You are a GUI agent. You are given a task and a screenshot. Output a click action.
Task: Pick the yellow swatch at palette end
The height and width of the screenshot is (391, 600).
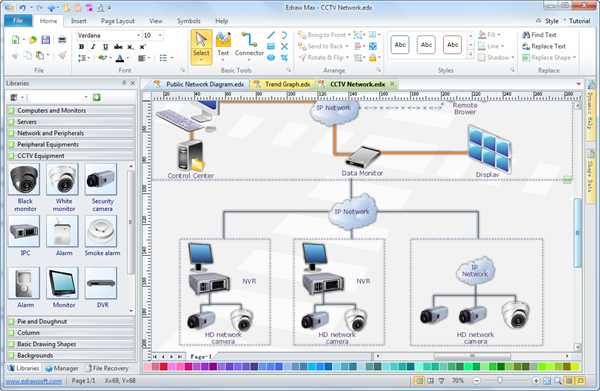tap(575, 367)
